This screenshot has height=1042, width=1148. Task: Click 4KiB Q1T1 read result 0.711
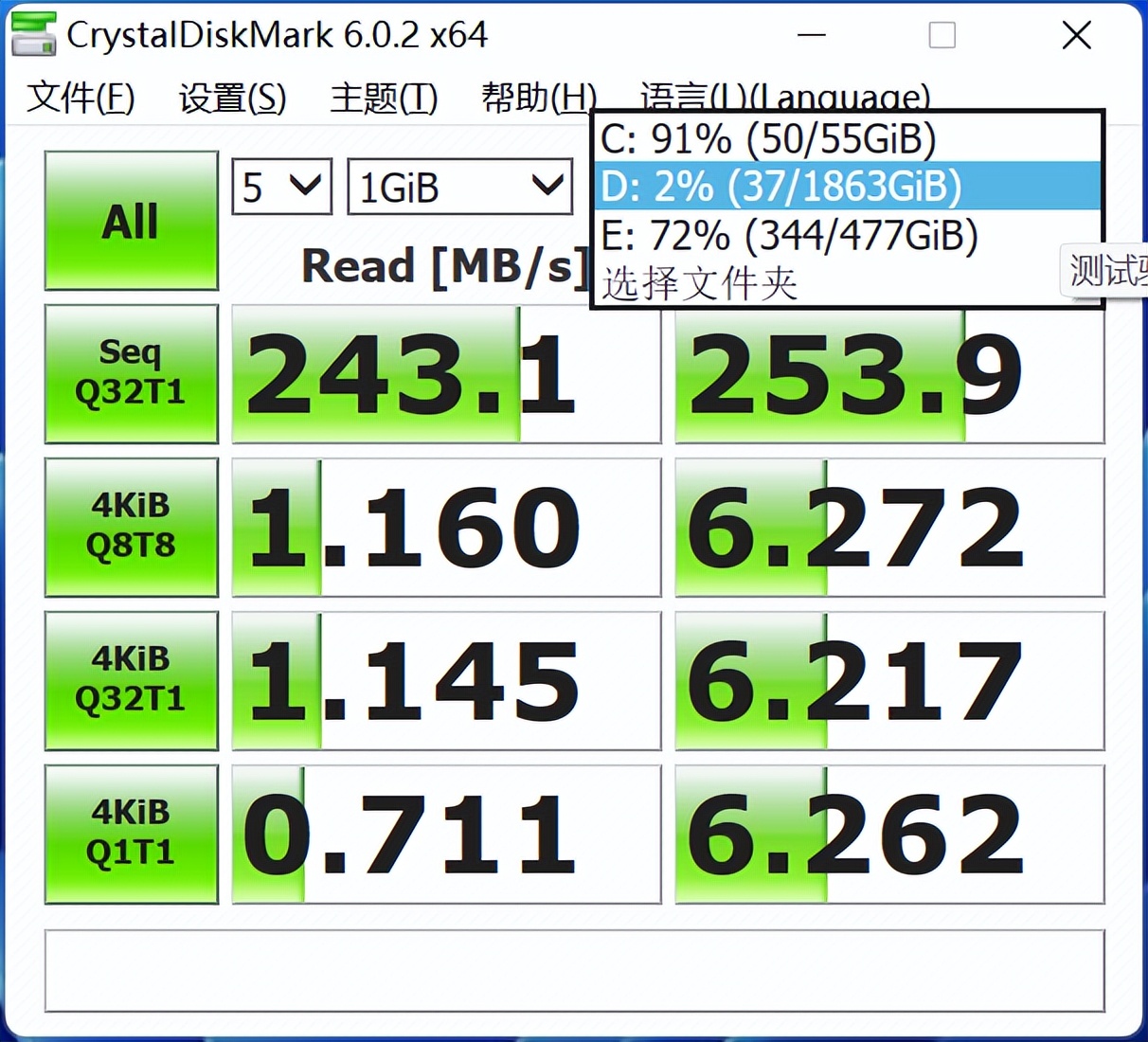(x=446, y=835)
